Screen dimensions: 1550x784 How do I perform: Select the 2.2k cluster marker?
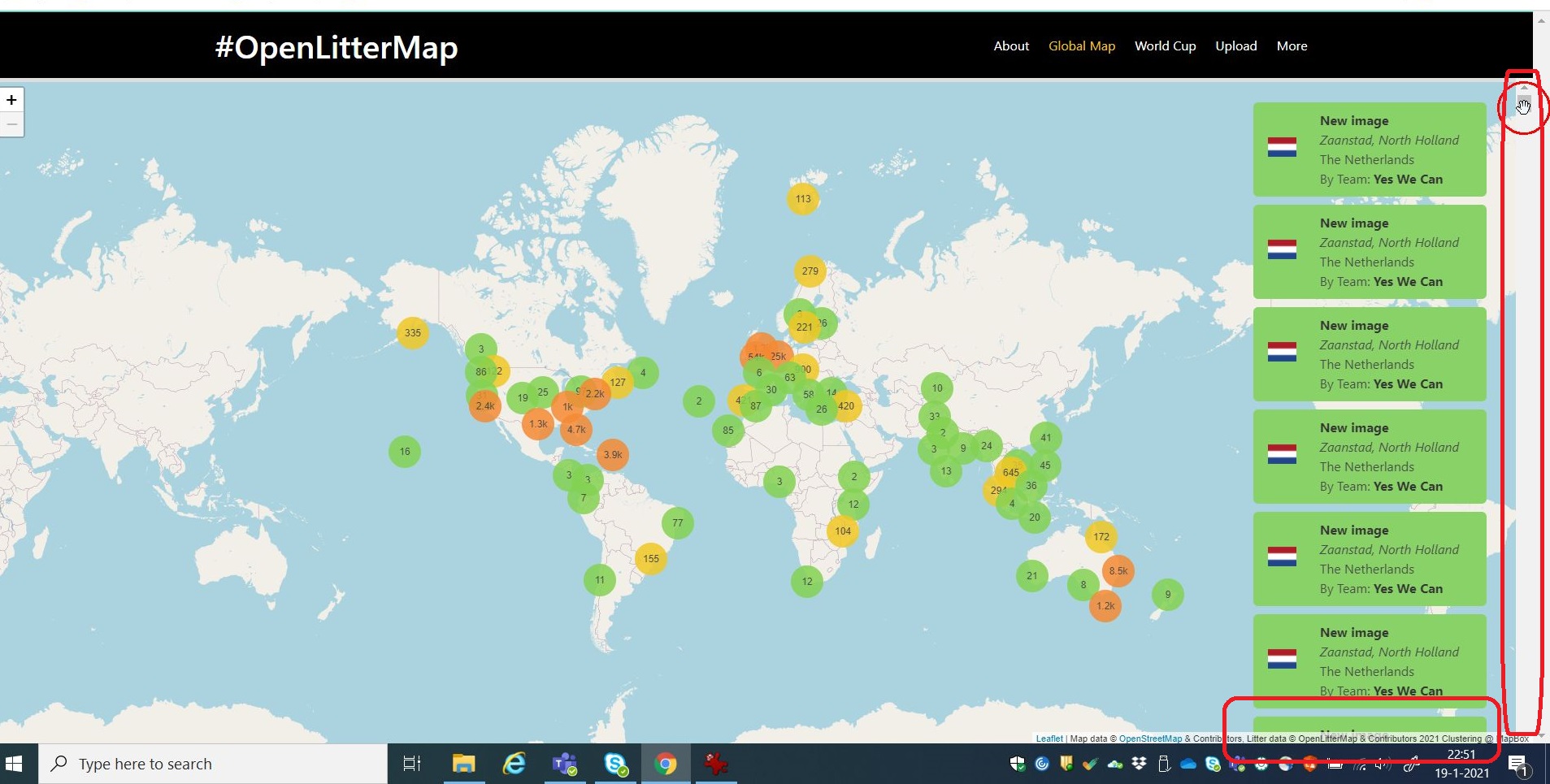[595, 394]
